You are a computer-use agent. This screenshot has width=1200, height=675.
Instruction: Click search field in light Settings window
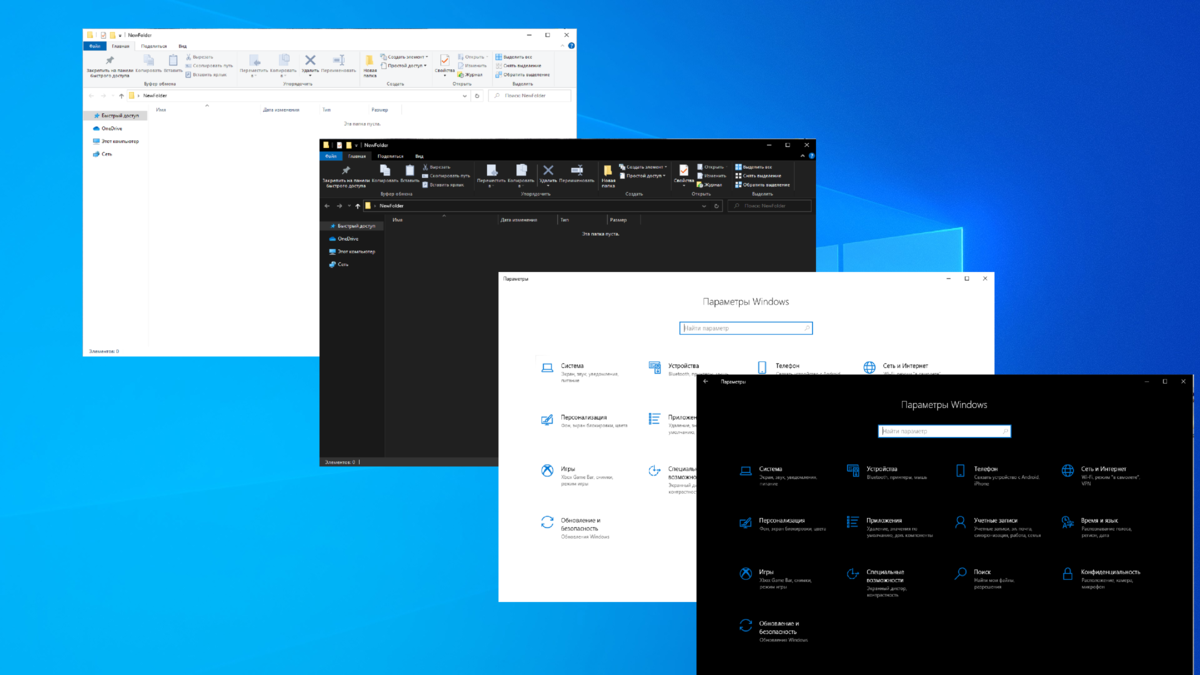pos(746,328)
